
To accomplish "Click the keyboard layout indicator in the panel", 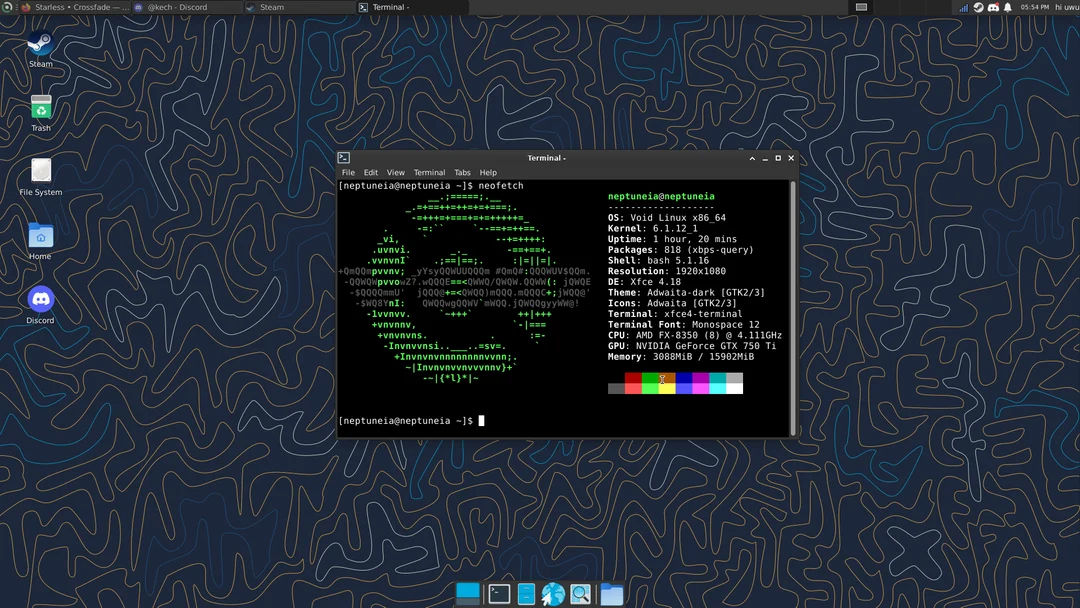I will coord(861,7).
